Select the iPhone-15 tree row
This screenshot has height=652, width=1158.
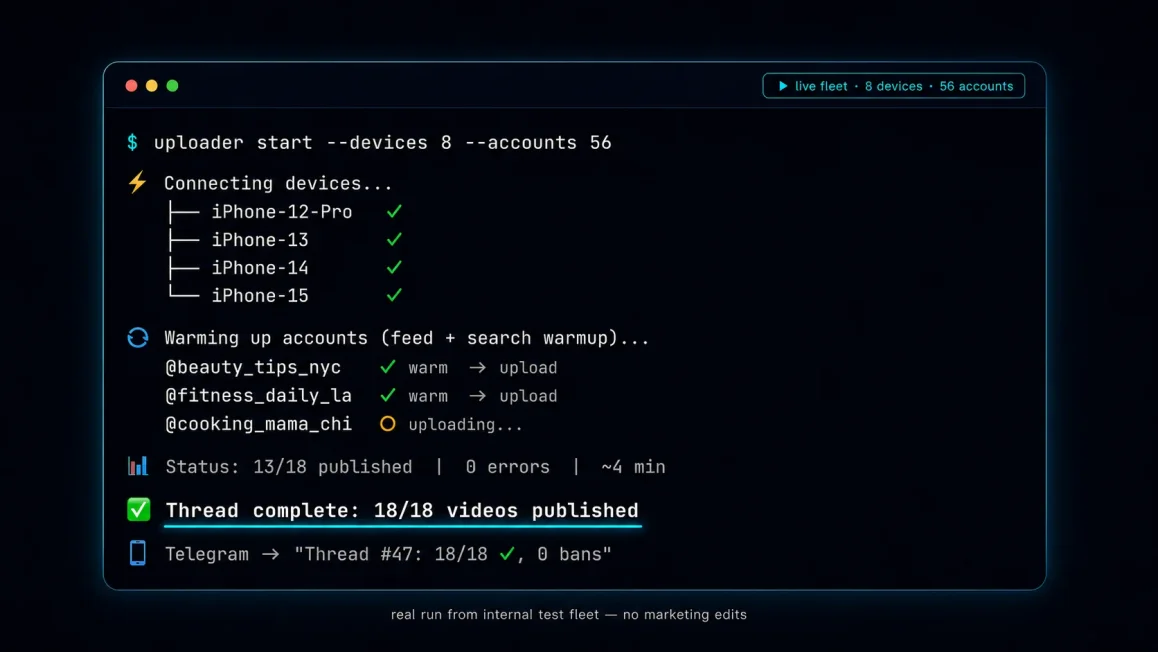pos(285,295)
